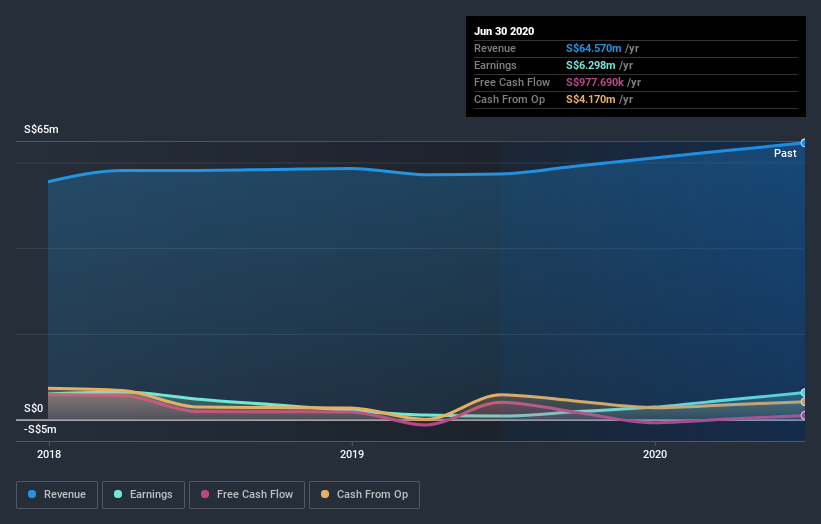Click the S$64.570m revenue value

(593, 48)
